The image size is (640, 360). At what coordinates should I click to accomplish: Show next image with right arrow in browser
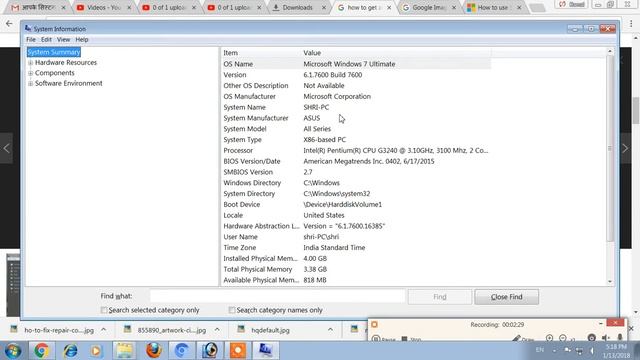[625, 148]
